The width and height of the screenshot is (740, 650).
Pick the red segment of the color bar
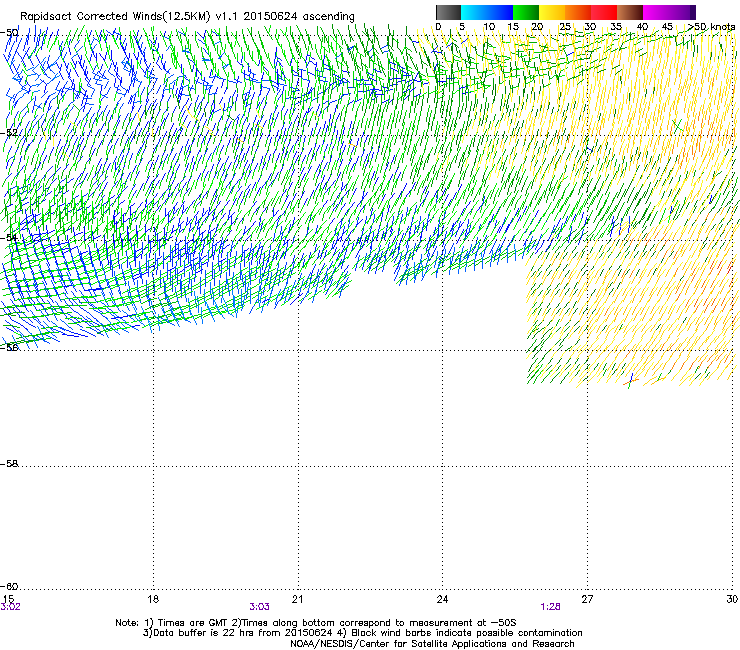click(x=604, y=12)
